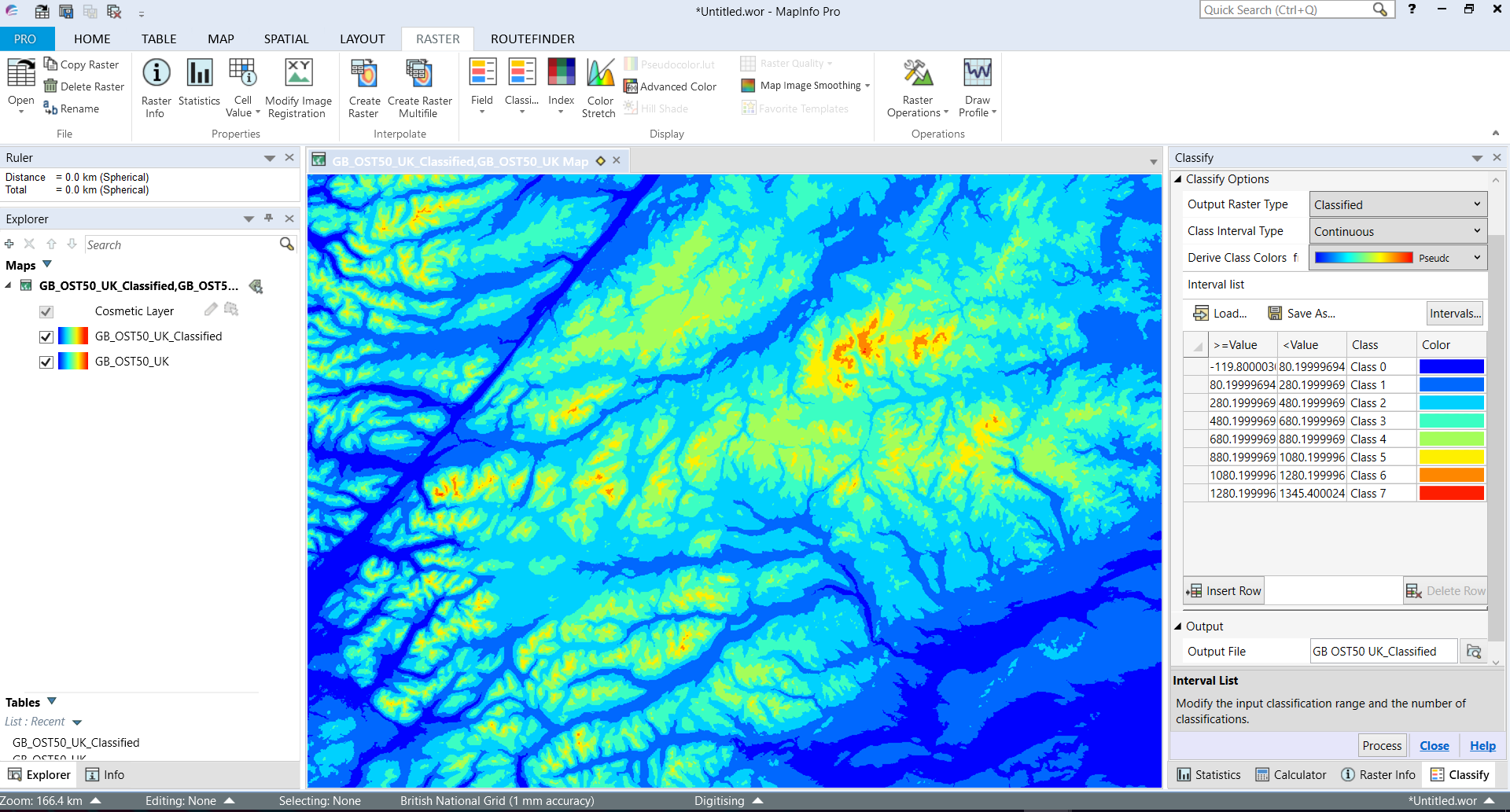Screen dimensions: 1510x812
Task: Click the Close link in Classify
Action: (1434, 746)
